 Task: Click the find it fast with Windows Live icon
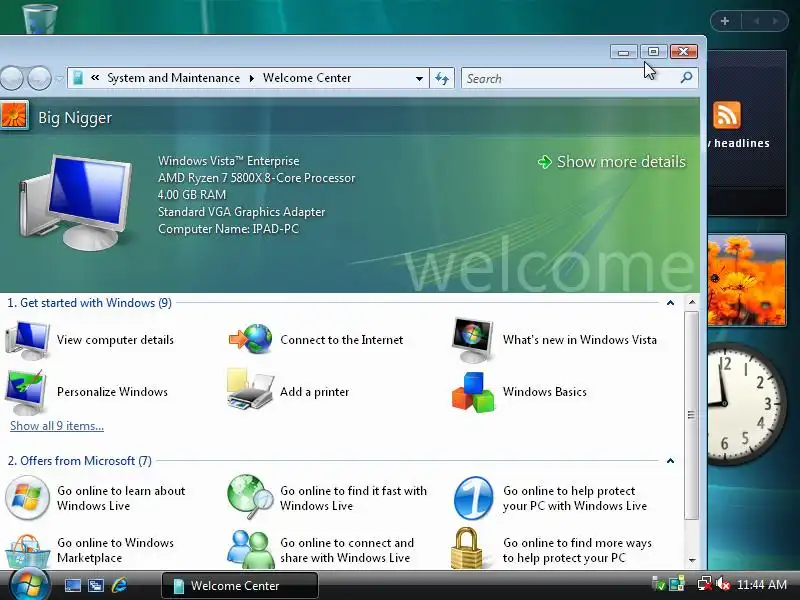(x=250, y=496)
